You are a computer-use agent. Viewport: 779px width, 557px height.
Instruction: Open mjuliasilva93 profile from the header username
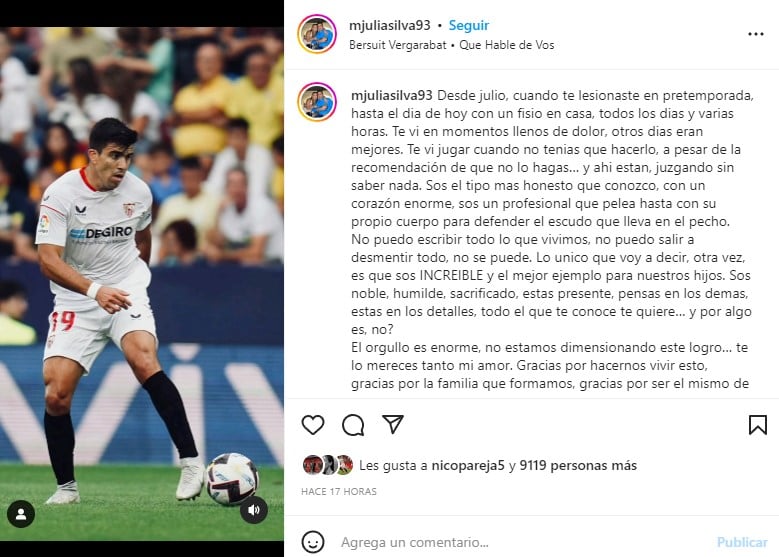coord(390,25)
